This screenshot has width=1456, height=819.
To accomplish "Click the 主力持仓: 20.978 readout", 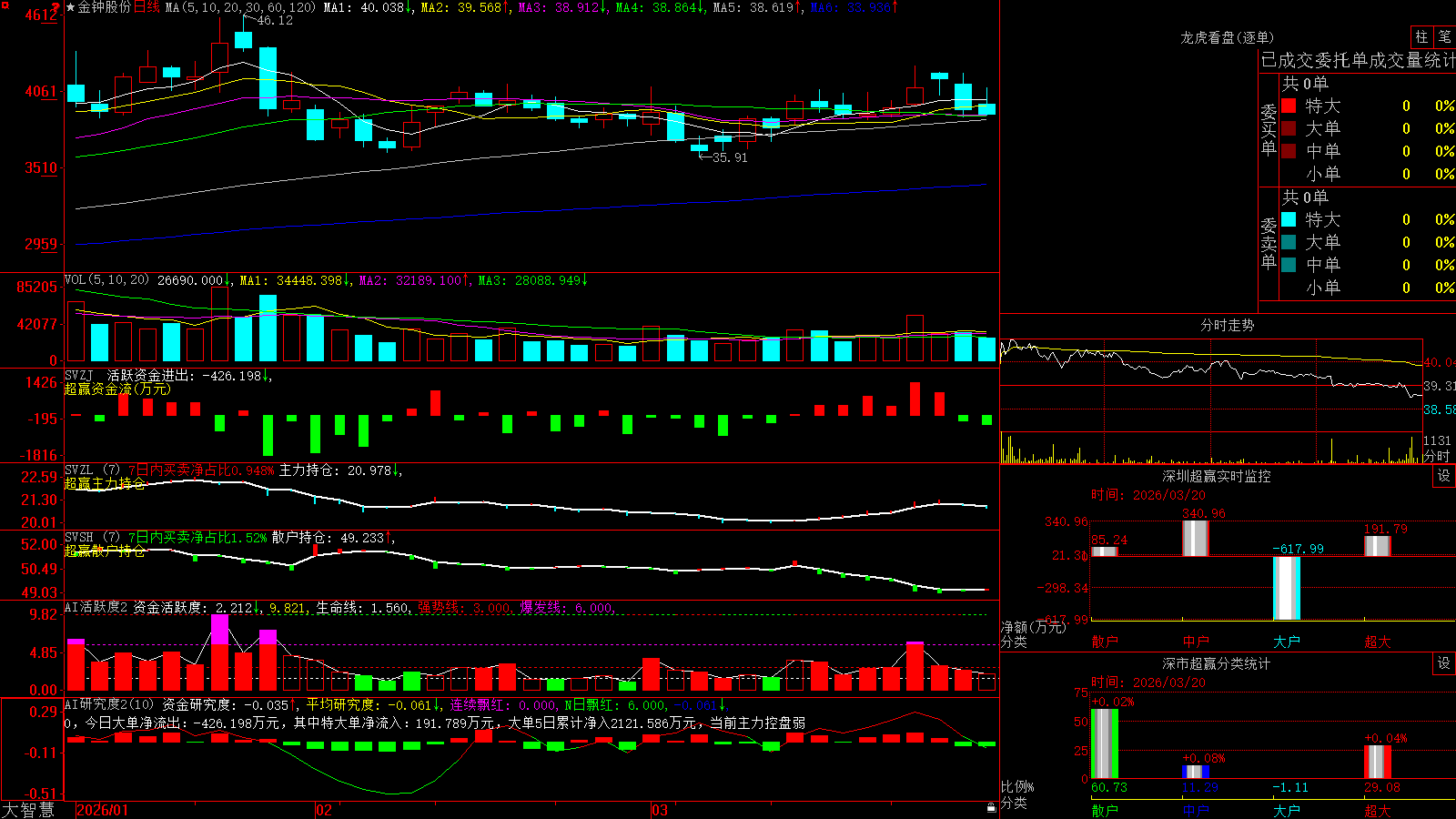I will point(340,470).
